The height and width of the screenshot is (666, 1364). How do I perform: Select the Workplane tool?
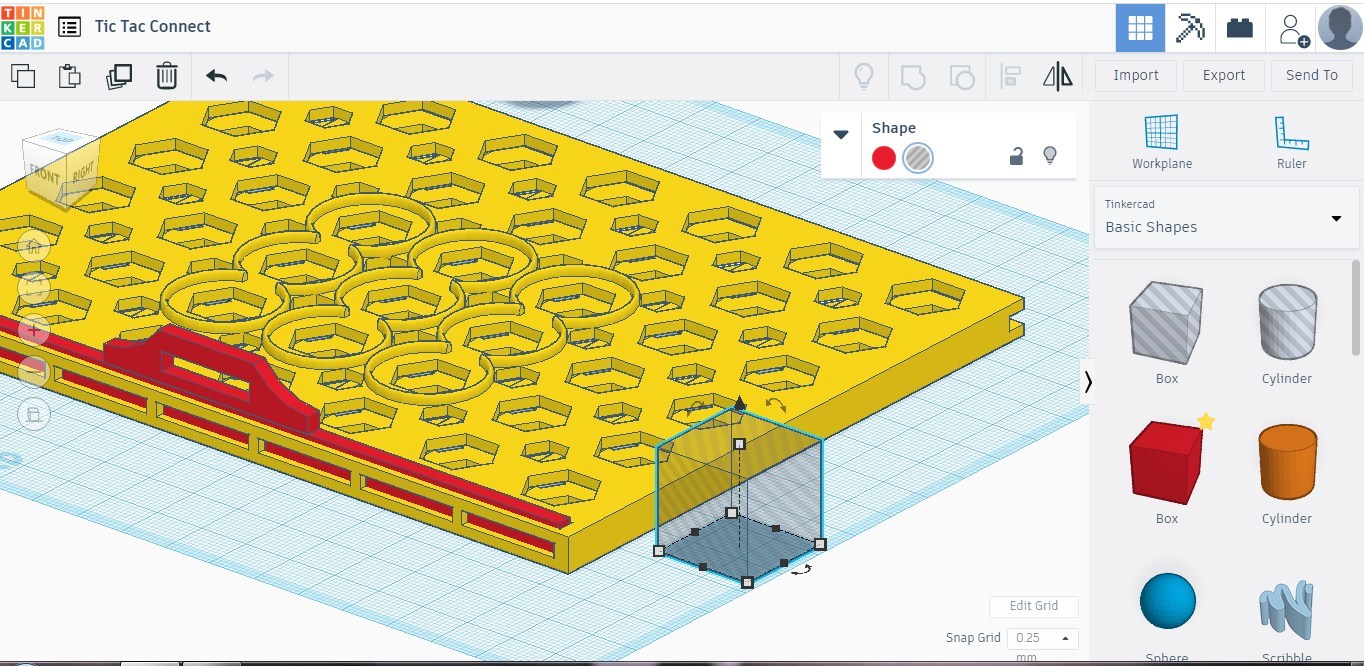tap(1162, 142)
